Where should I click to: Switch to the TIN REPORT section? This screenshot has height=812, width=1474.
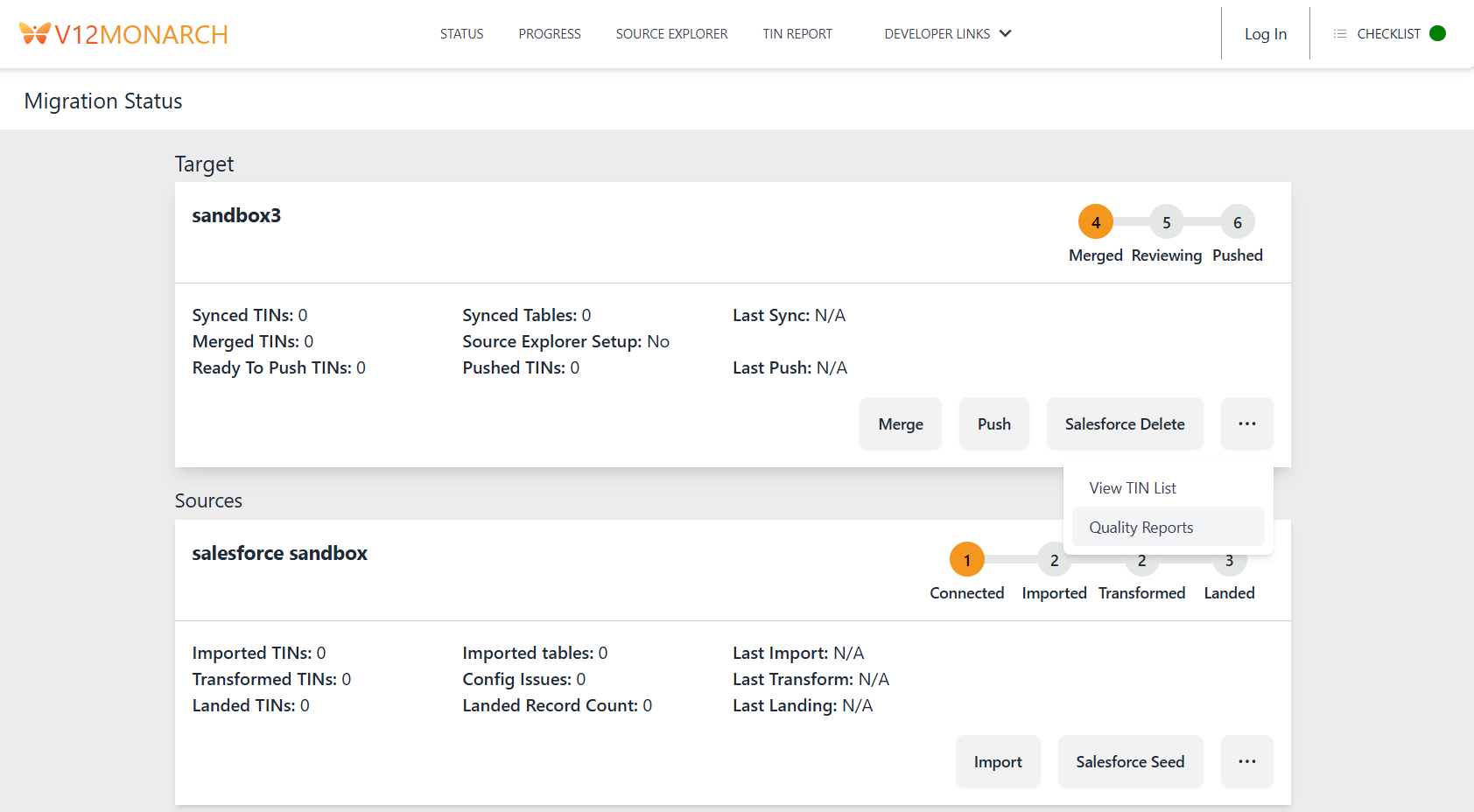[x=797, y=33]
